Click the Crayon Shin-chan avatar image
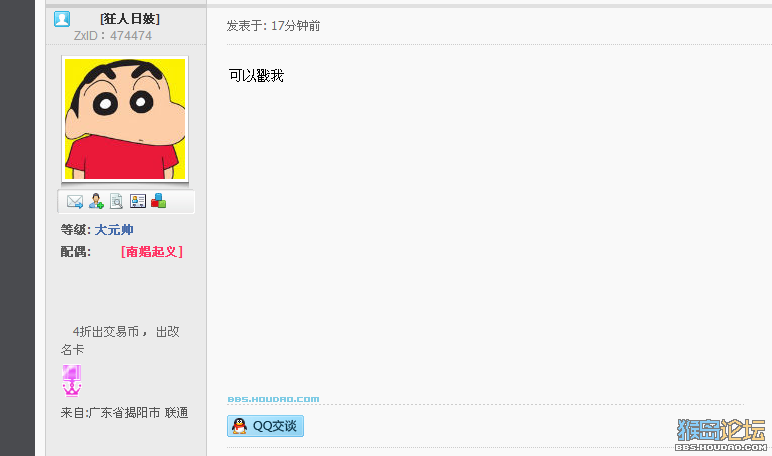This screenshot has height=456, width=772. click(x=125, y=119)
